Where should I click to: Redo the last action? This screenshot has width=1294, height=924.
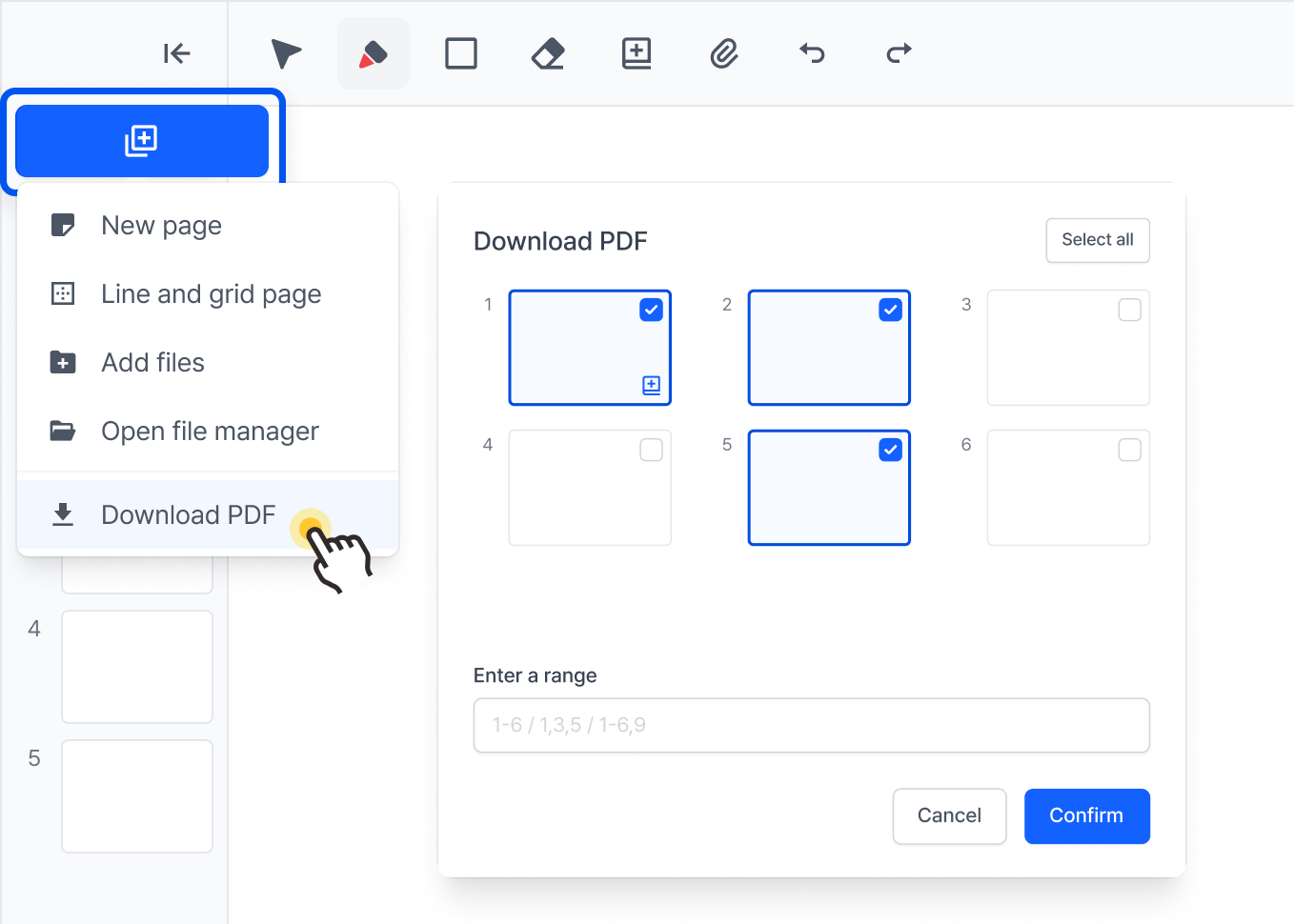(x=899, y=52)
